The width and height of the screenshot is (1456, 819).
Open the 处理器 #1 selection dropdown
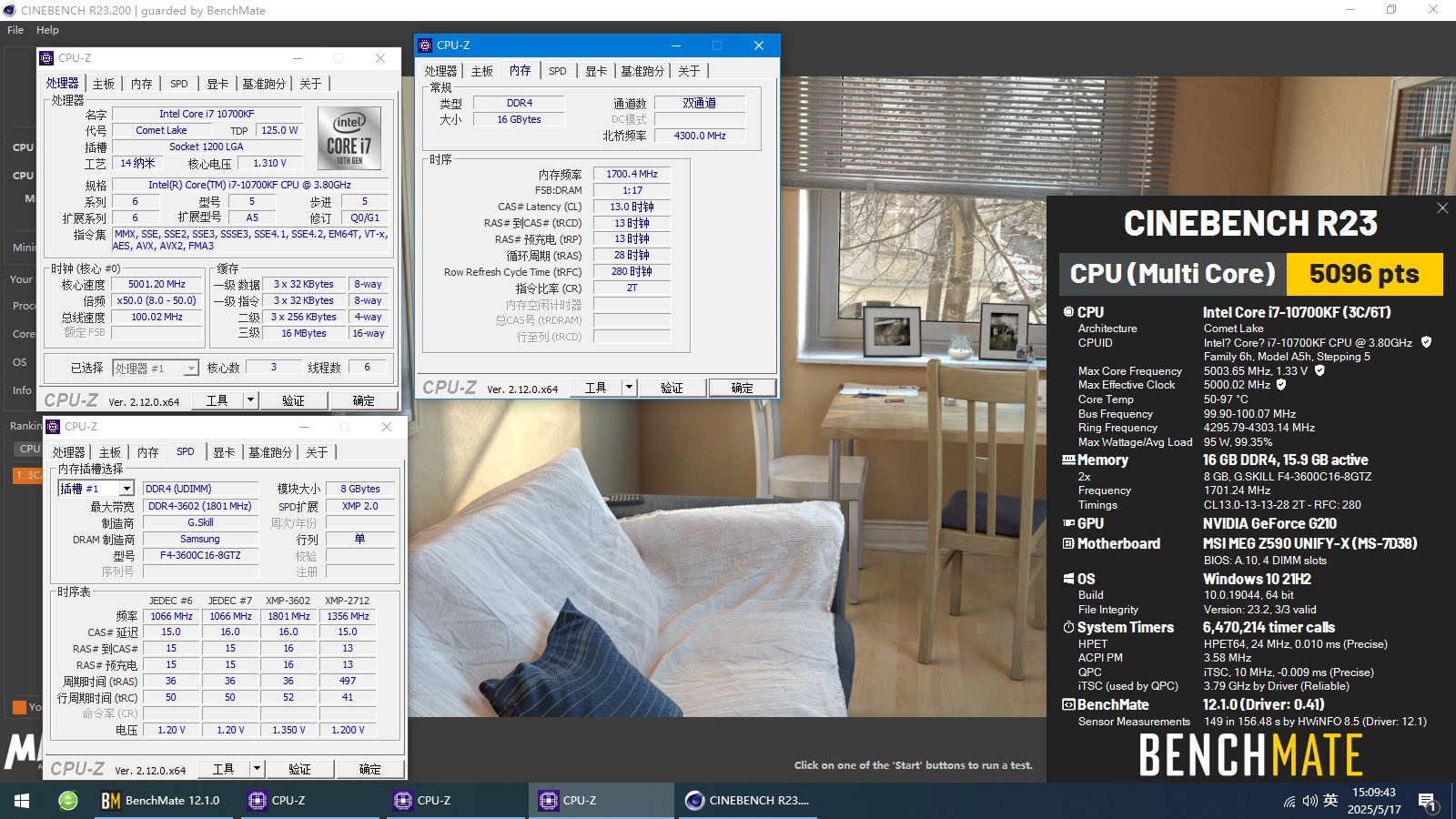pos(191,369)
